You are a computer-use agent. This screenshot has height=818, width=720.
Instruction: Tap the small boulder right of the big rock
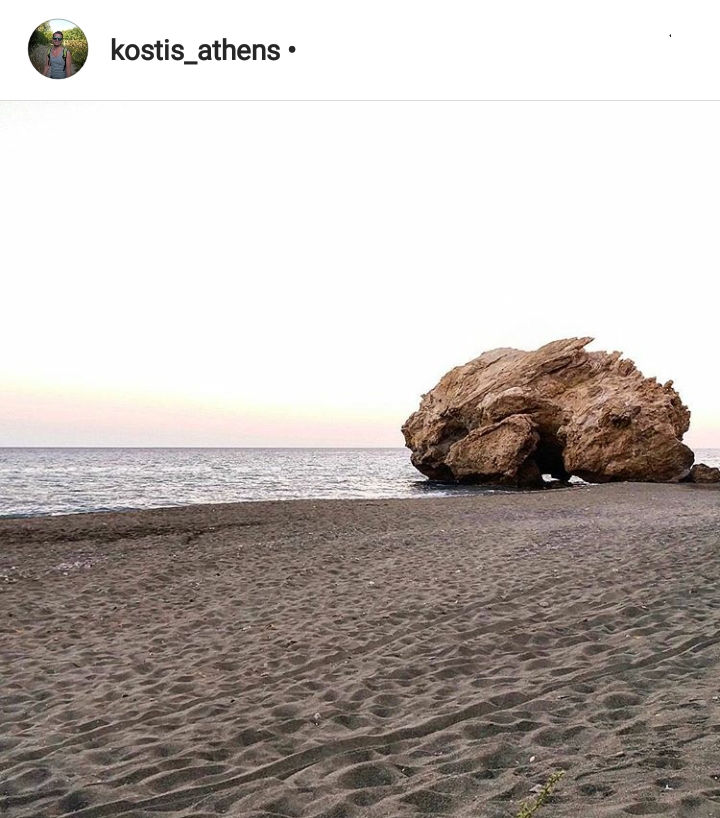[704, 473]
